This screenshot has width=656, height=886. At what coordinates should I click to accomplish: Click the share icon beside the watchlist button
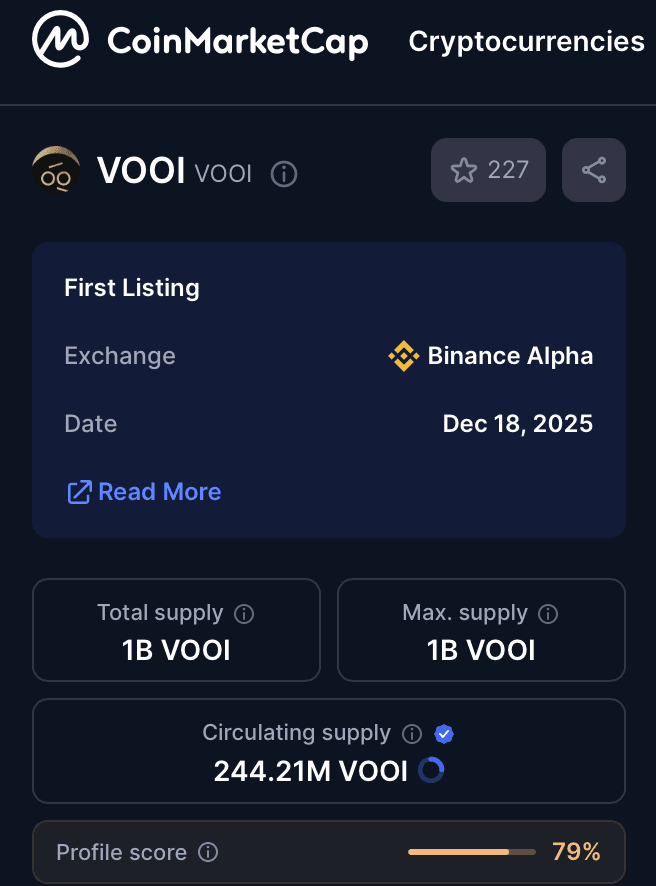594,170
